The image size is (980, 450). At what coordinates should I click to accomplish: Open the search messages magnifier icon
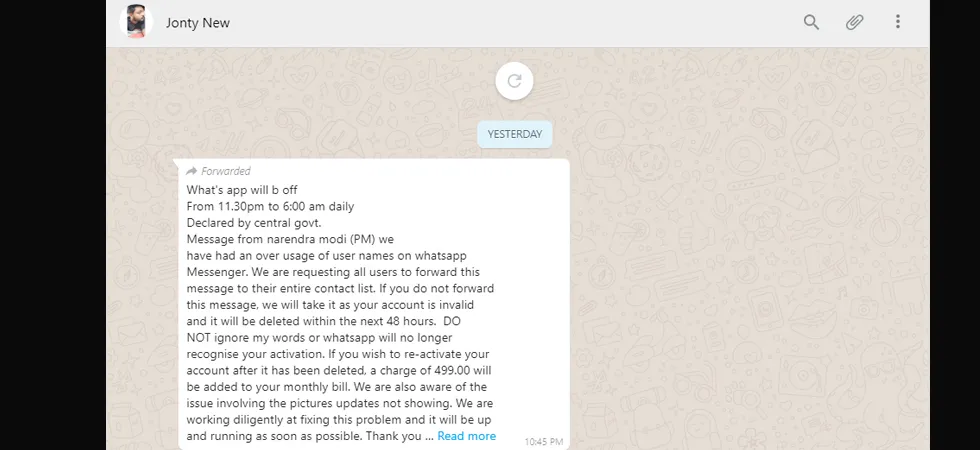tap(811, 22)
